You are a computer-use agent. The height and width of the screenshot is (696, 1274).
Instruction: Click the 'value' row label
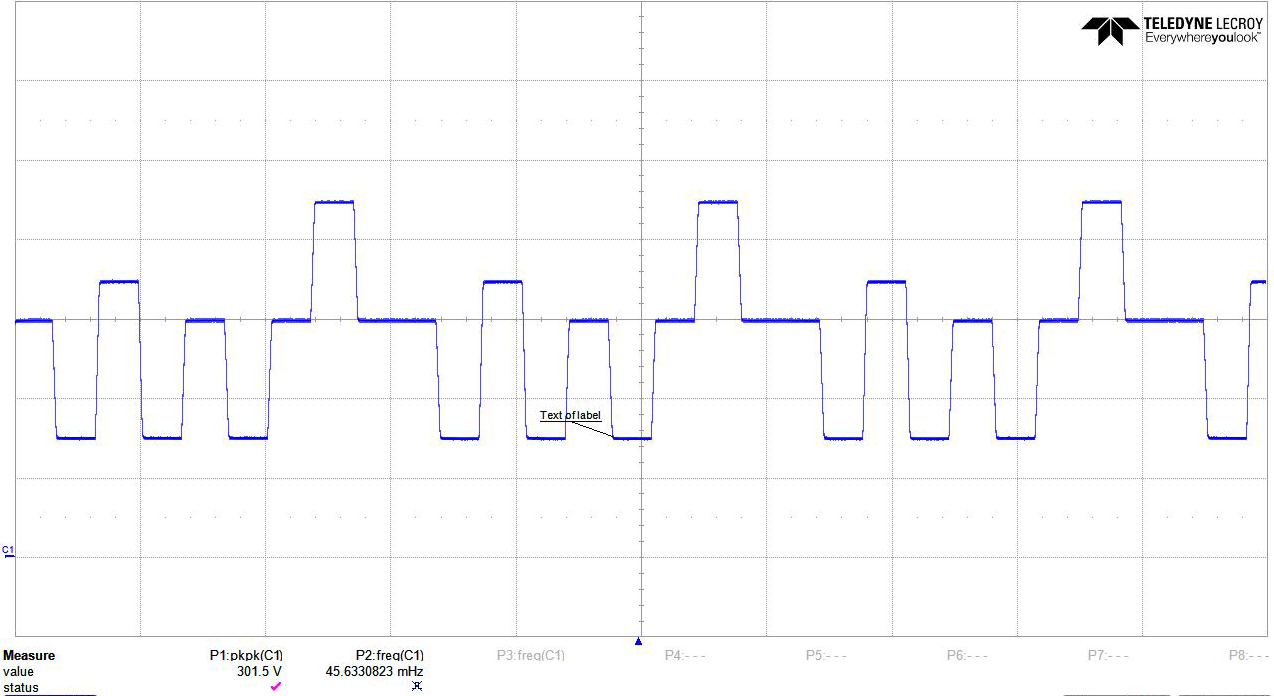click(18, 672)
